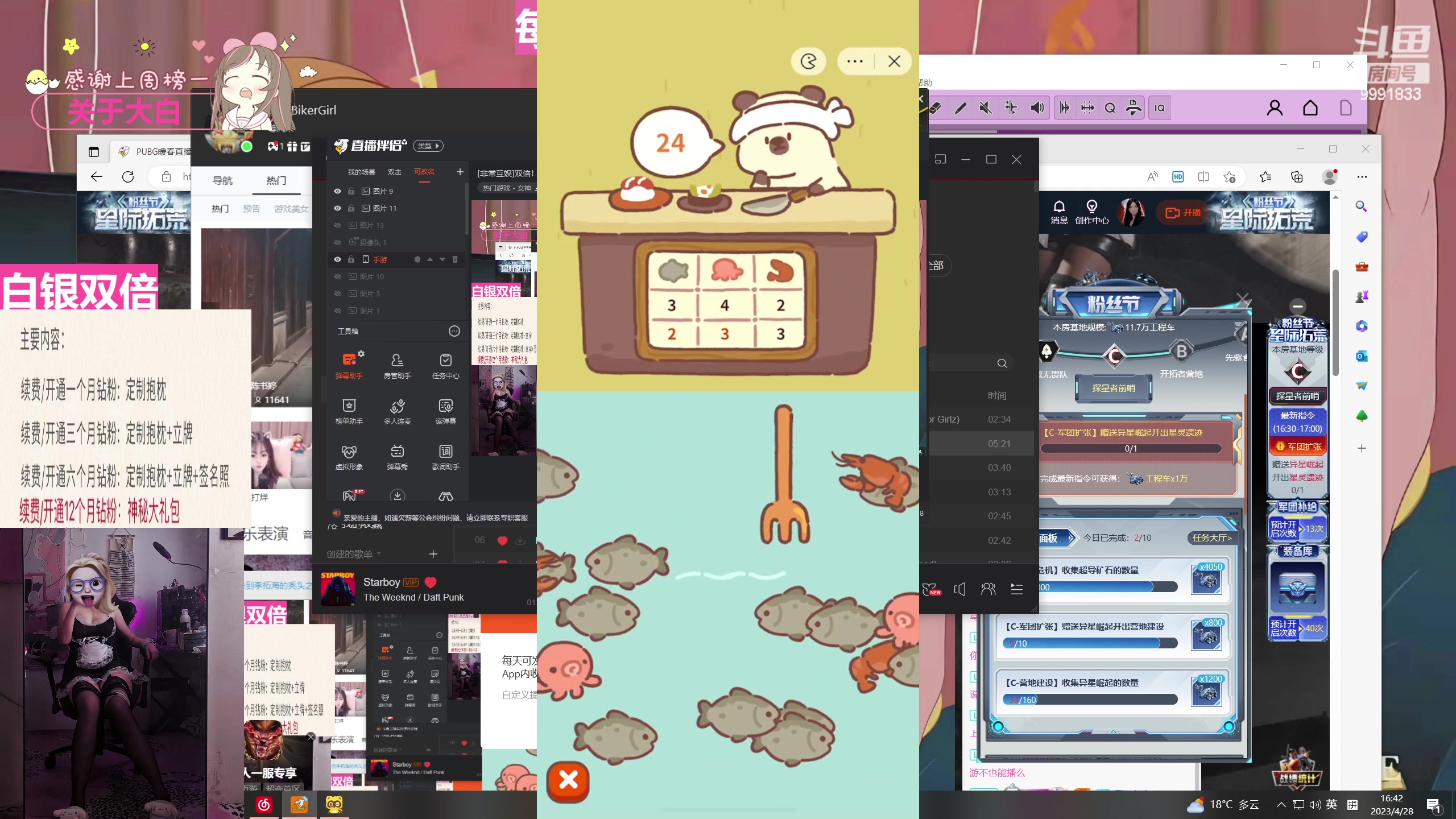Show the hidden 图片 1 layer
This screenshot has width=1456, height=819.
click(337, 311)
